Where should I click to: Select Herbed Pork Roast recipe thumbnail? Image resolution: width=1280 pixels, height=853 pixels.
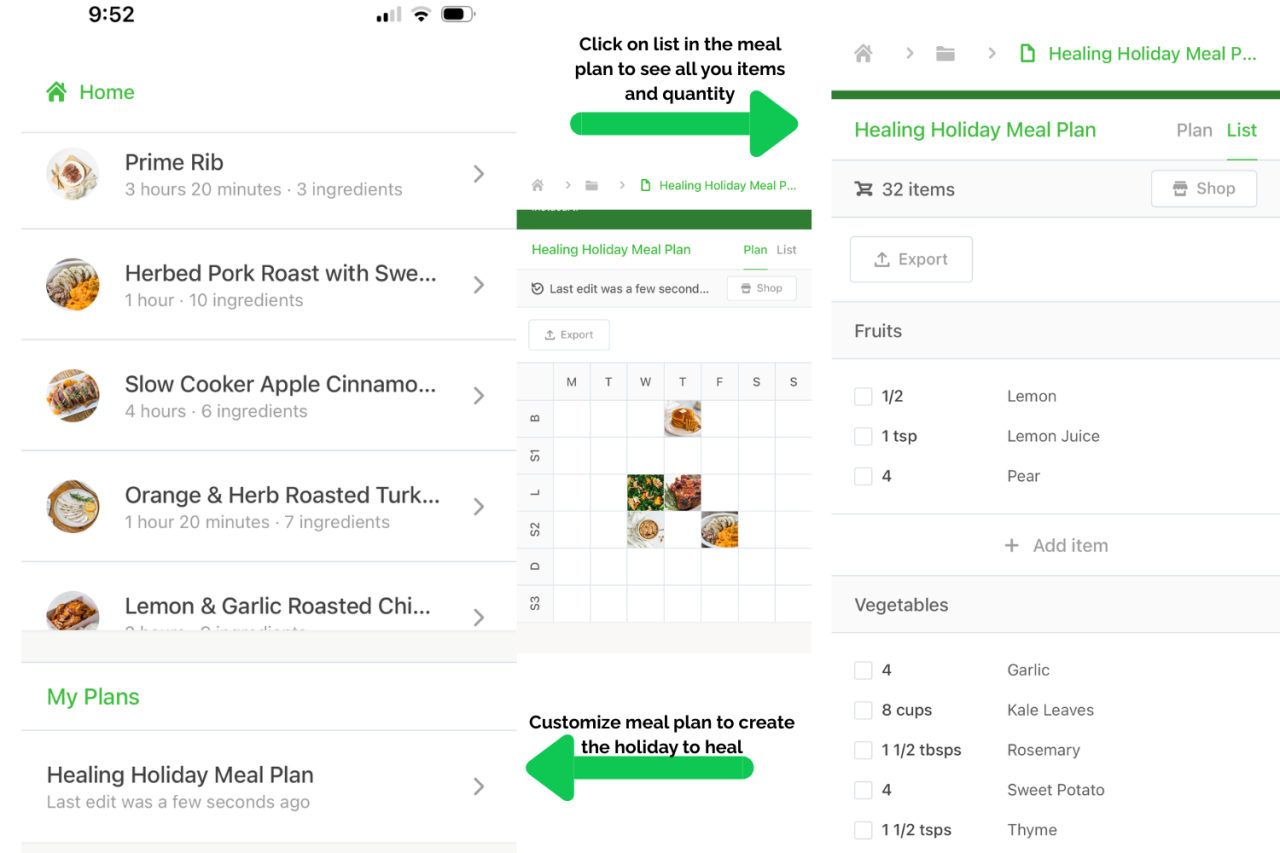click(x=73, y=285)
